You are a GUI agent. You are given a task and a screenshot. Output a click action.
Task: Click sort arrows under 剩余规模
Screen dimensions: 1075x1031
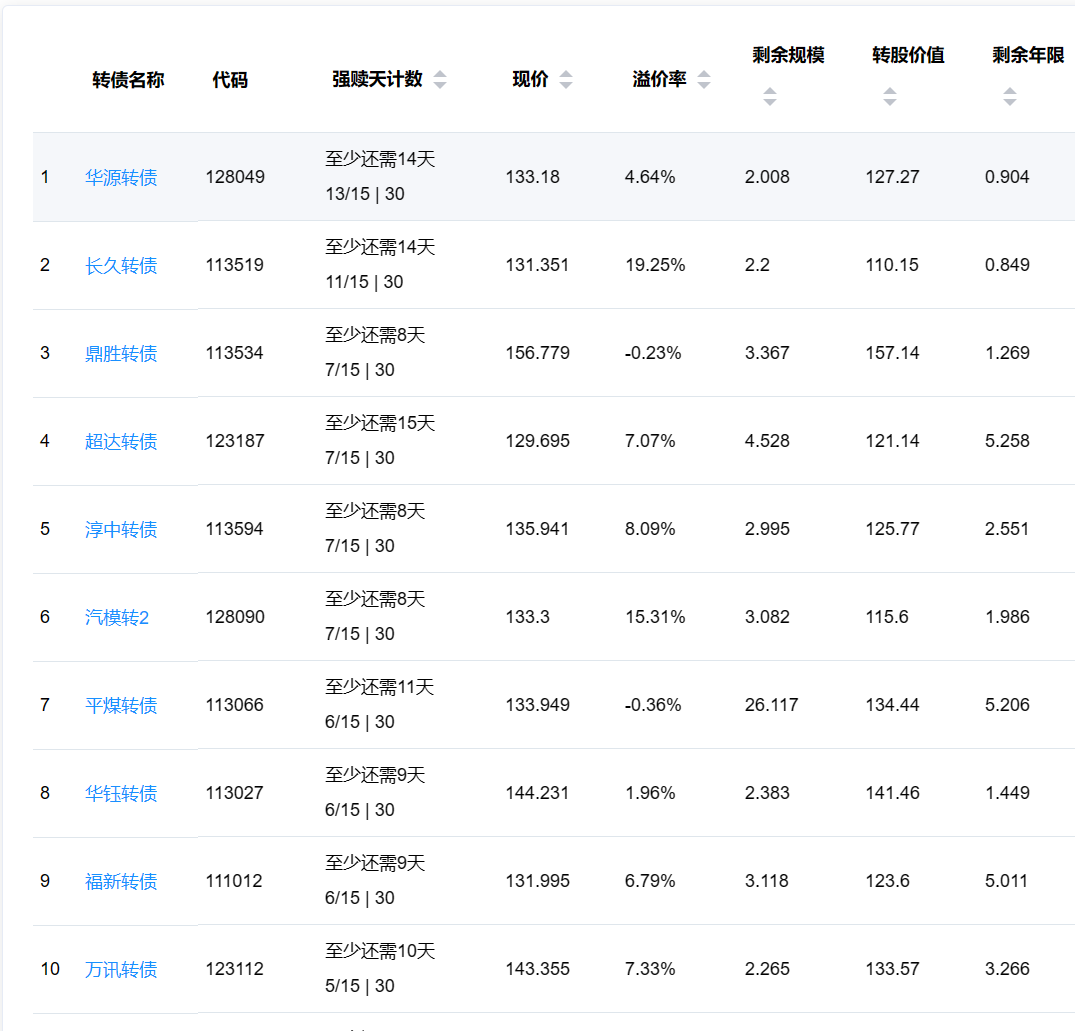point(769,97)
